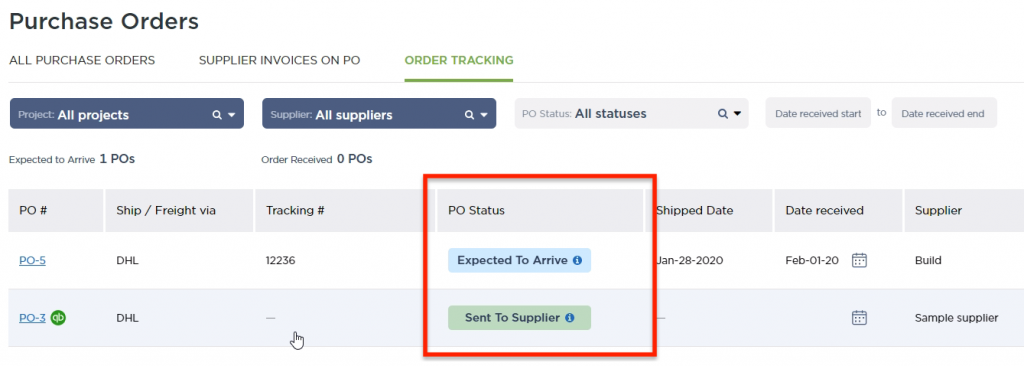The height and width of the screenshot is (366, 1024).
Task: Click the info icon on Expected To Arrive badge
Action: (577, 260)
